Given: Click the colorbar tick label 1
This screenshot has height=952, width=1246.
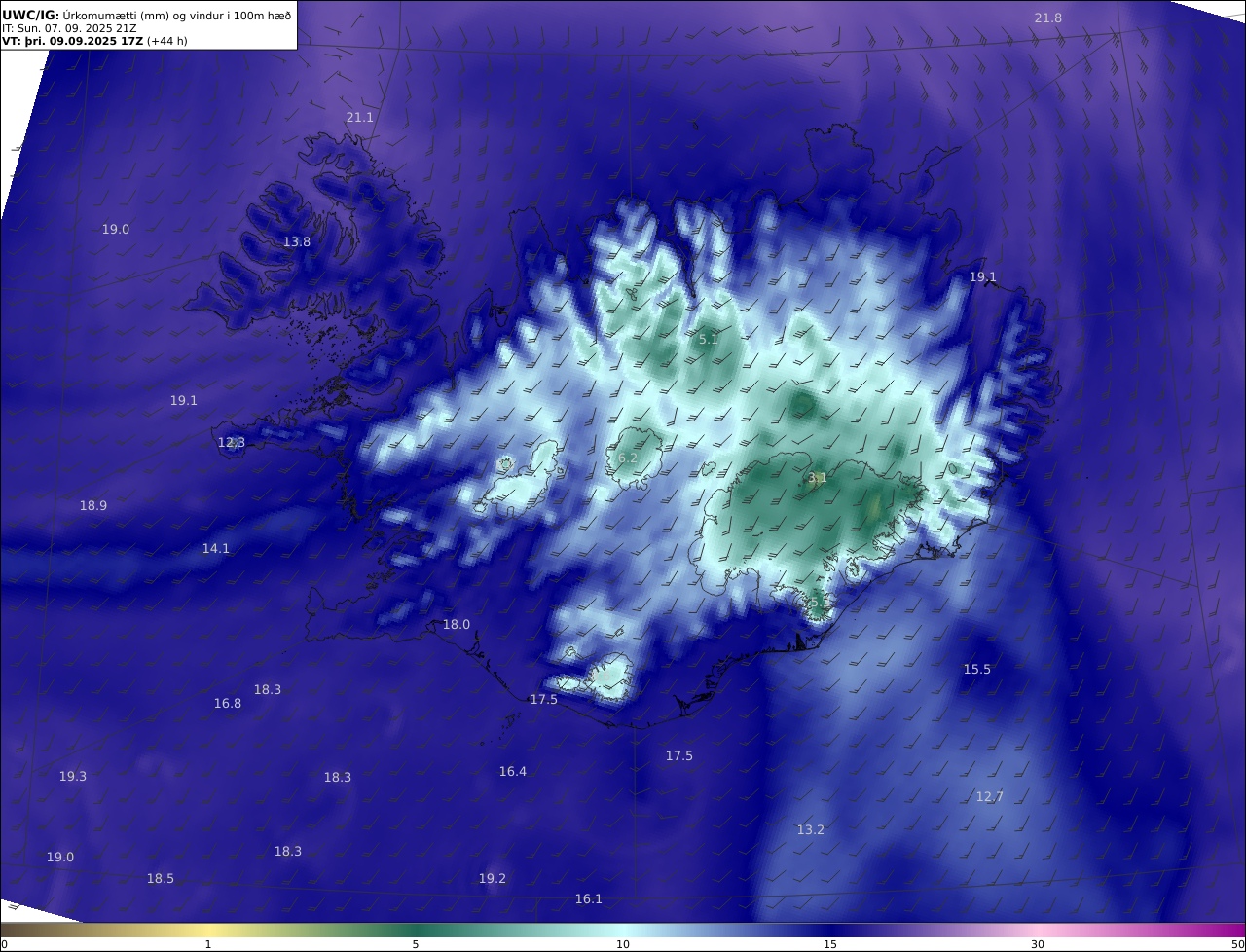Looking at the screenshot, I should coord(208,944).
